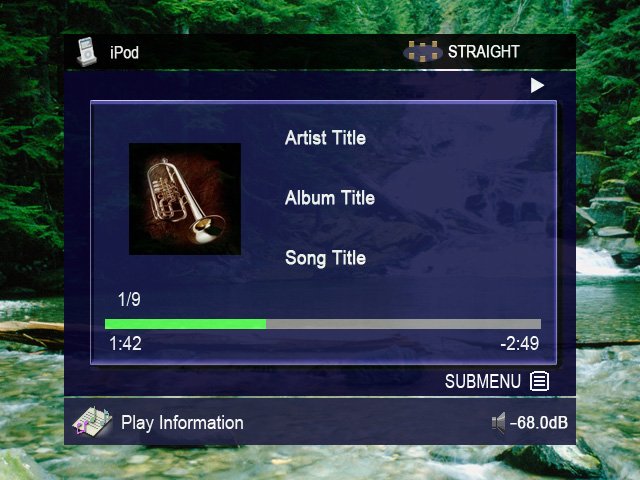Click the Song Title text
Viewport: 640px width, 480px height.
click(x=325, y=258)
